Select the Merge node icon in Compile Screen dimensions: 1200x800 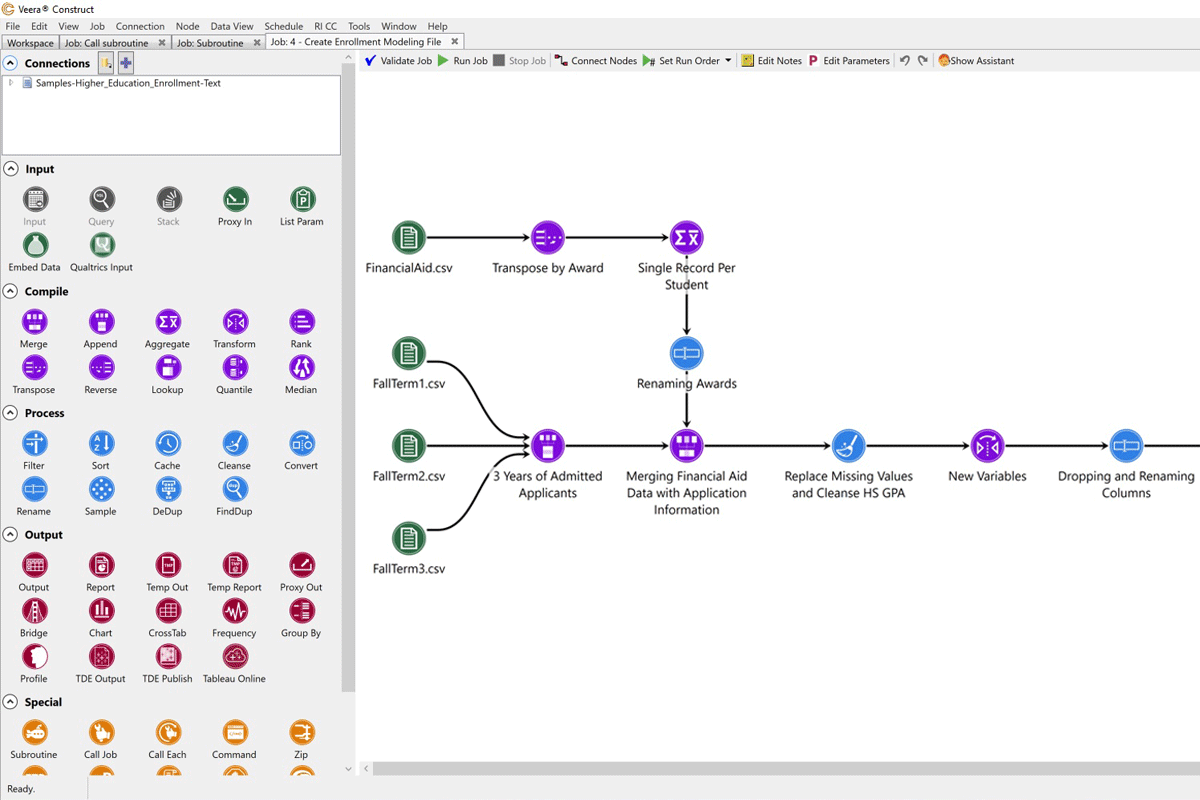[x=34, y=322]
